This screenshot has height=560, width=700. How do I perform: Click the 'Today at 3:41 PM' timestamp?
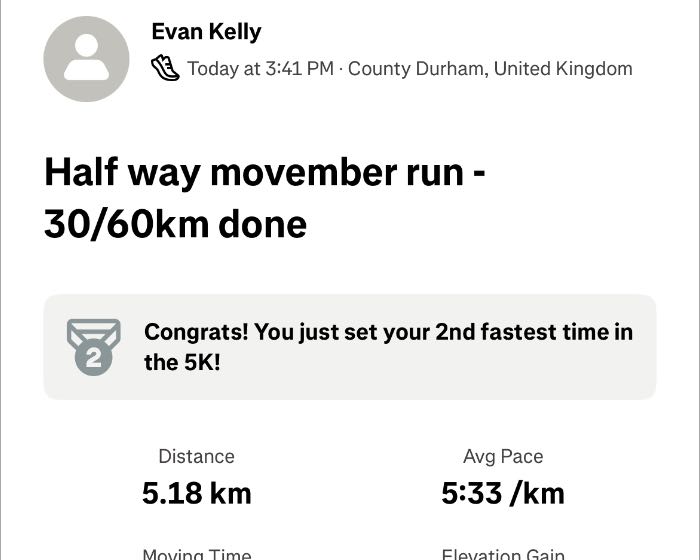pyautogui.click(x=260, y=69)
